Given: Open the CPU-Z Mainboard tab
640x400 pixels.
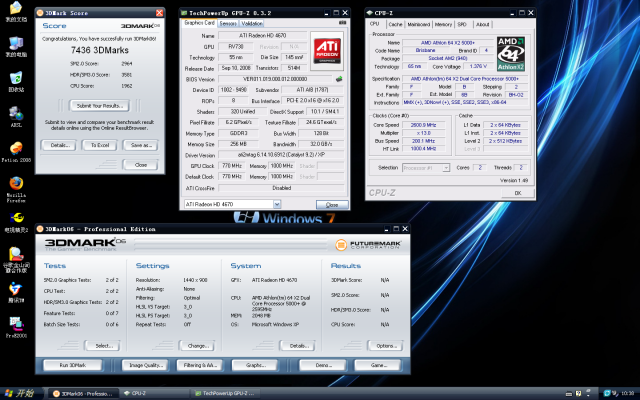Looking at the screenshot, I should point(419,24).
